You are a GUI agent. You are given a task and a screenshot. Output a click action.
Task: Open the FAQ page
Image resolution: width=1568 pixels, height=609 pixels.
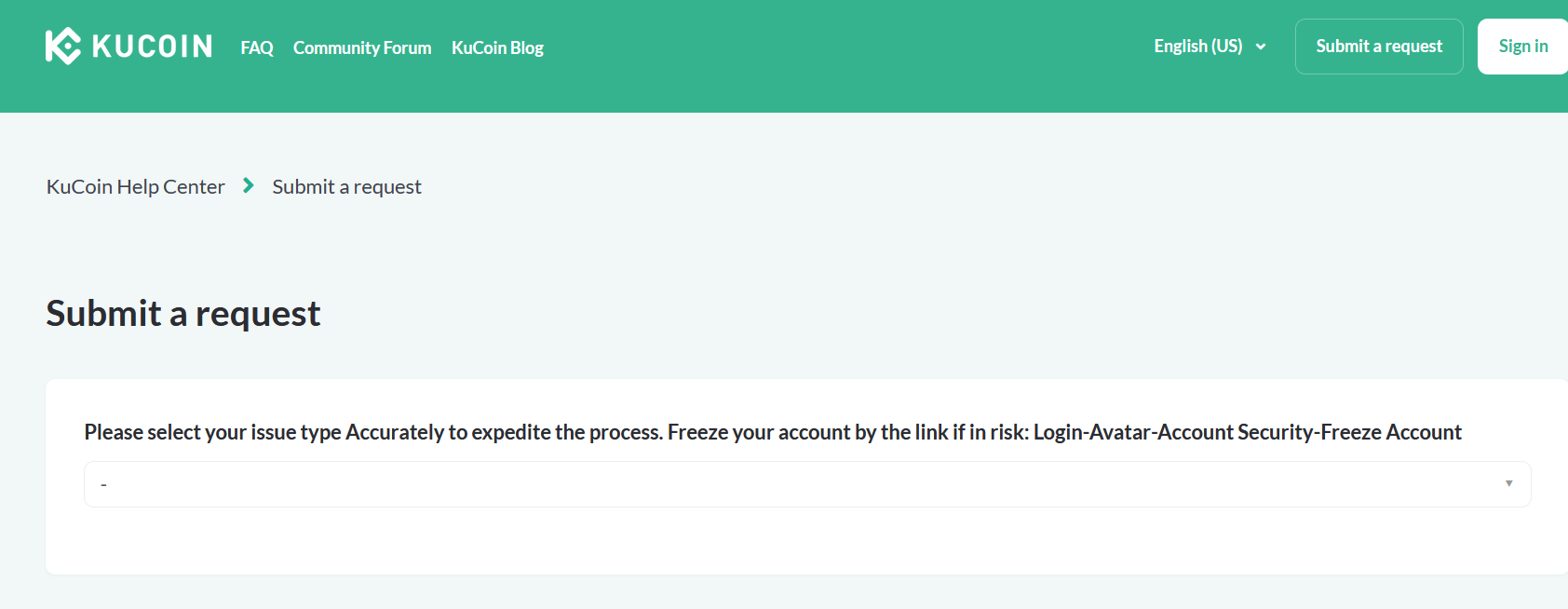[x=257, y=47]
